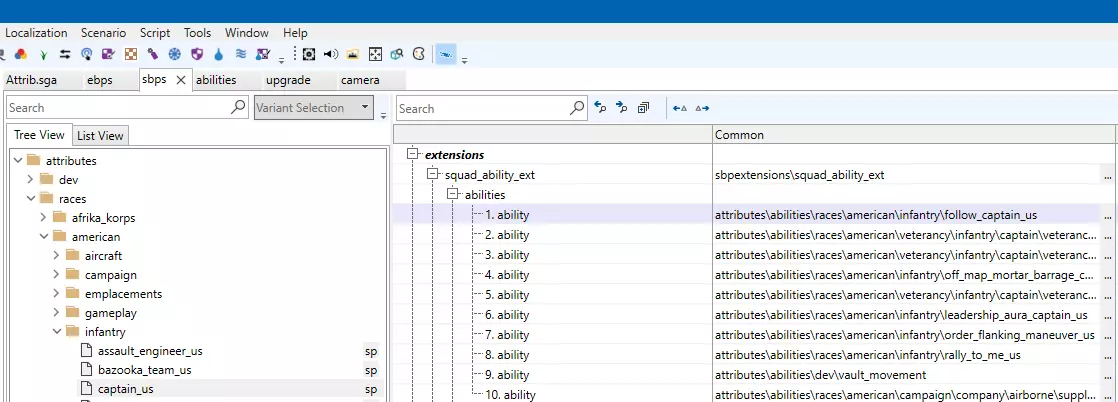Screen dimensions: 1118x402
Task: Switch to List View tab
Action: [x=100, y=136]
